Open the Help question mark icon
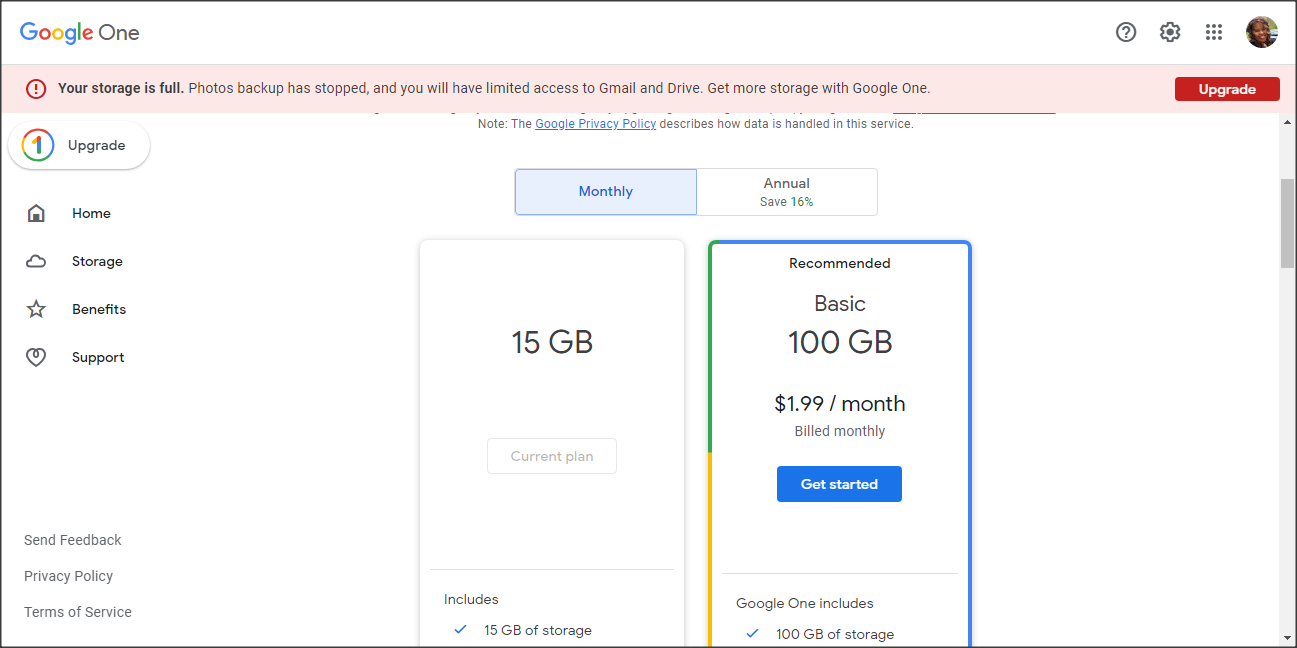The width and height of the screenshot is (1297, 648). pyautogui.click(x=1126, y=32)
